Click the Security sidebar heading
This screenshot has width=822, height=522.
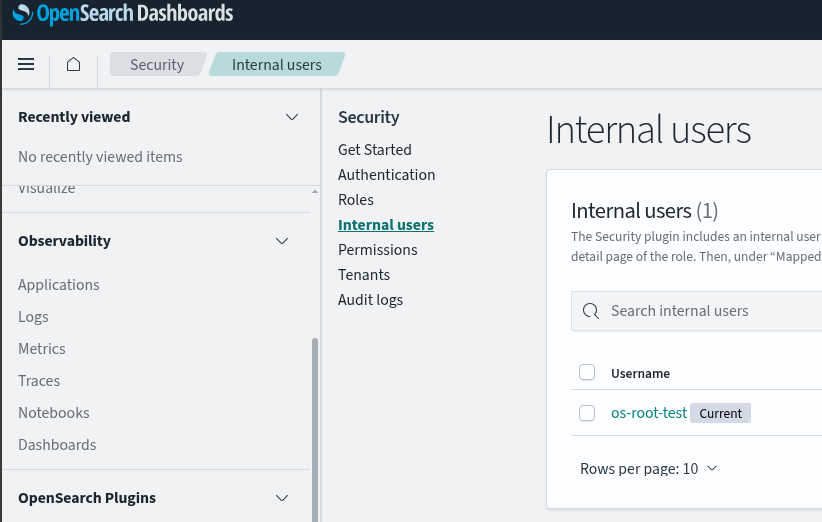click(x=369, y=117)
